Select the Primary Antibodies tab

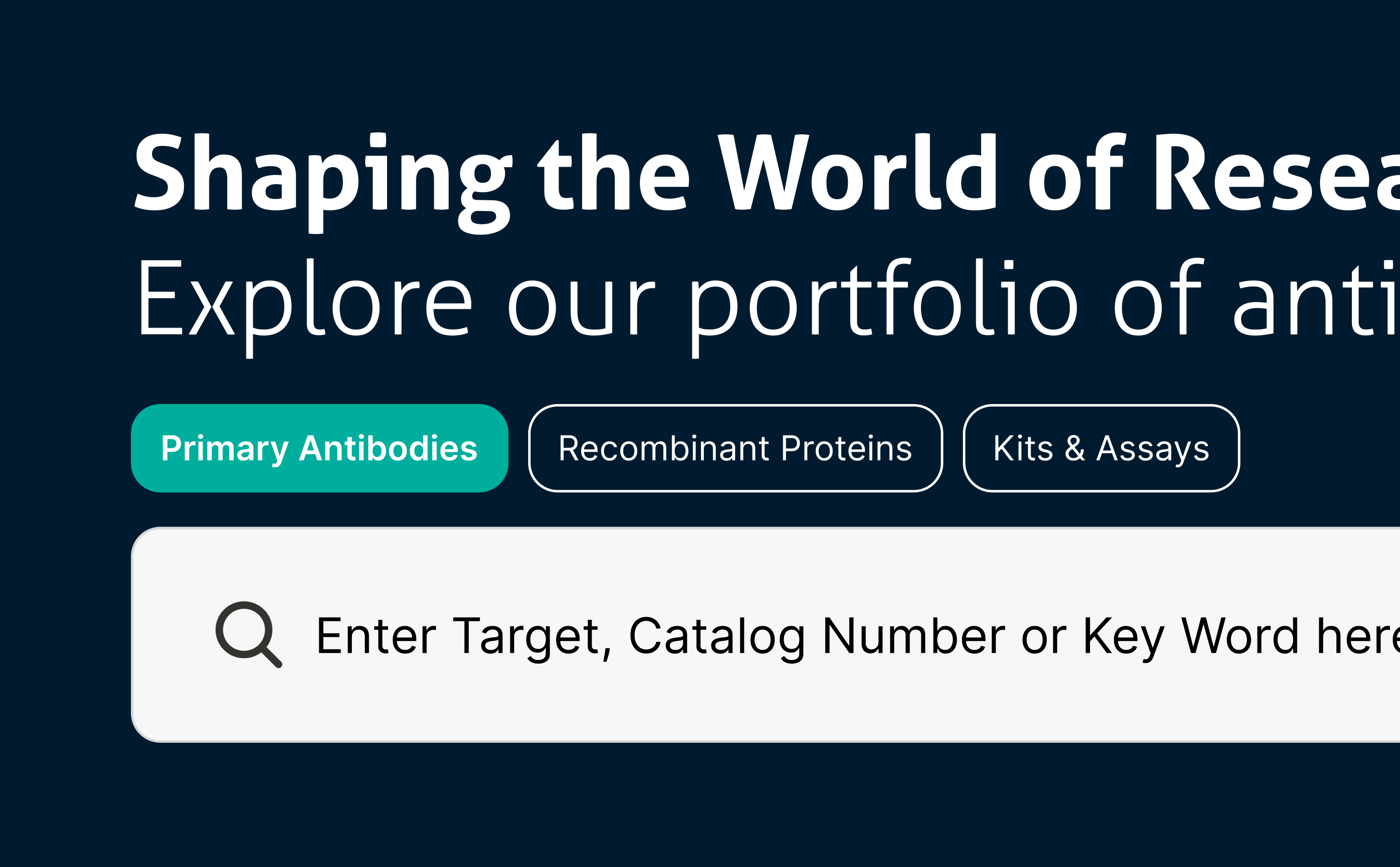coord(319,448)
